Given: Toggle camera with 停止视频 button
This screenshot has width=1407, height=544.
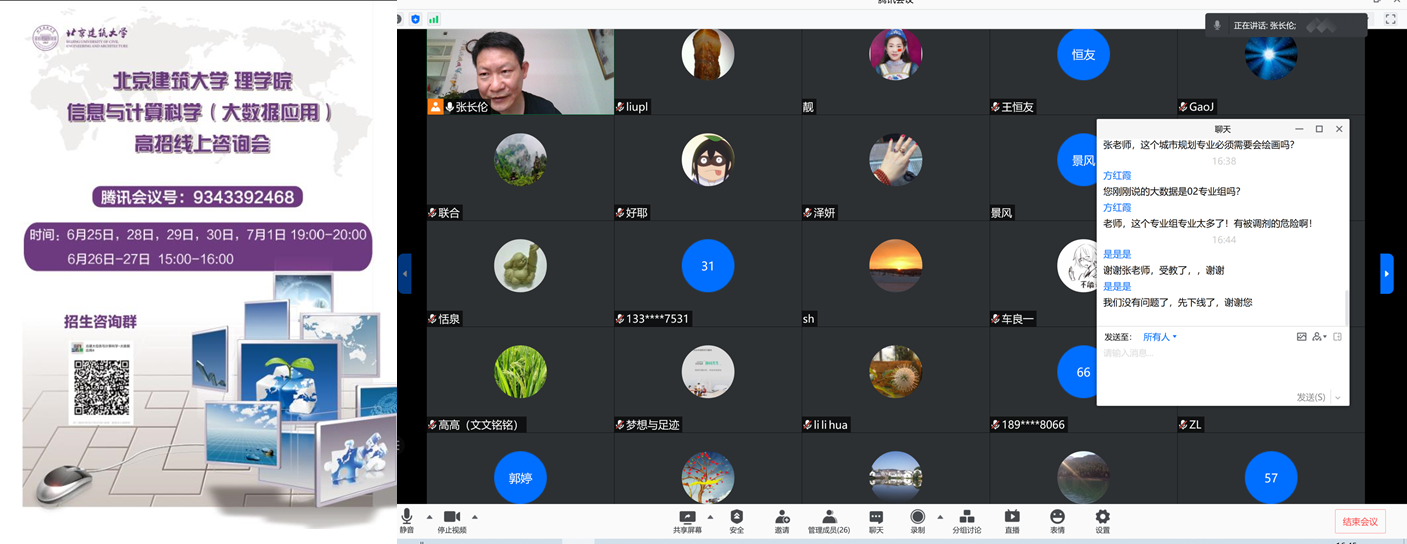Looking at the screenshot, I should 452,519.
